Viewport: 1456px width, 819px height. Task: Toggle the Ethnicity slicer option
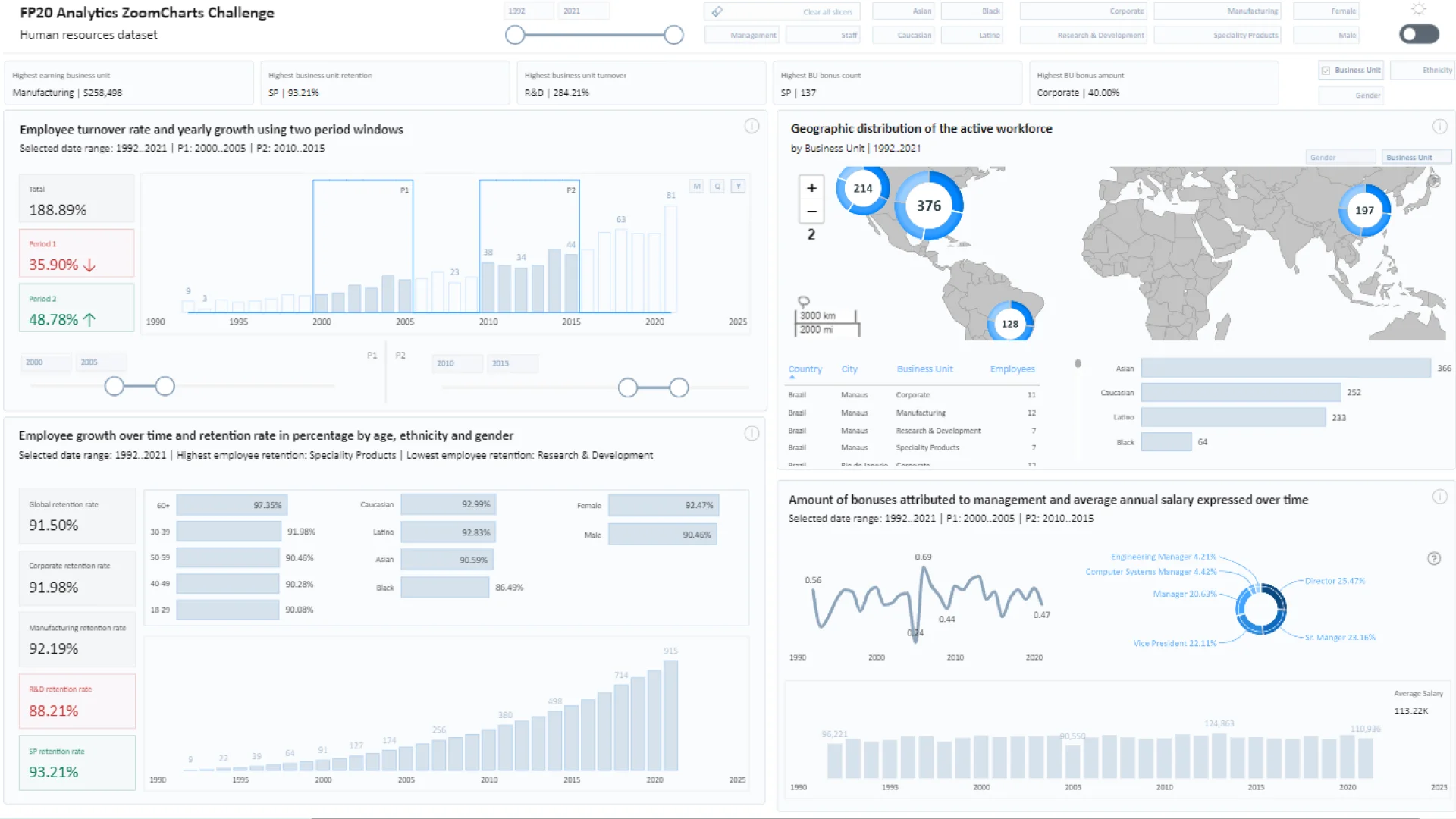click(1423, 71)
